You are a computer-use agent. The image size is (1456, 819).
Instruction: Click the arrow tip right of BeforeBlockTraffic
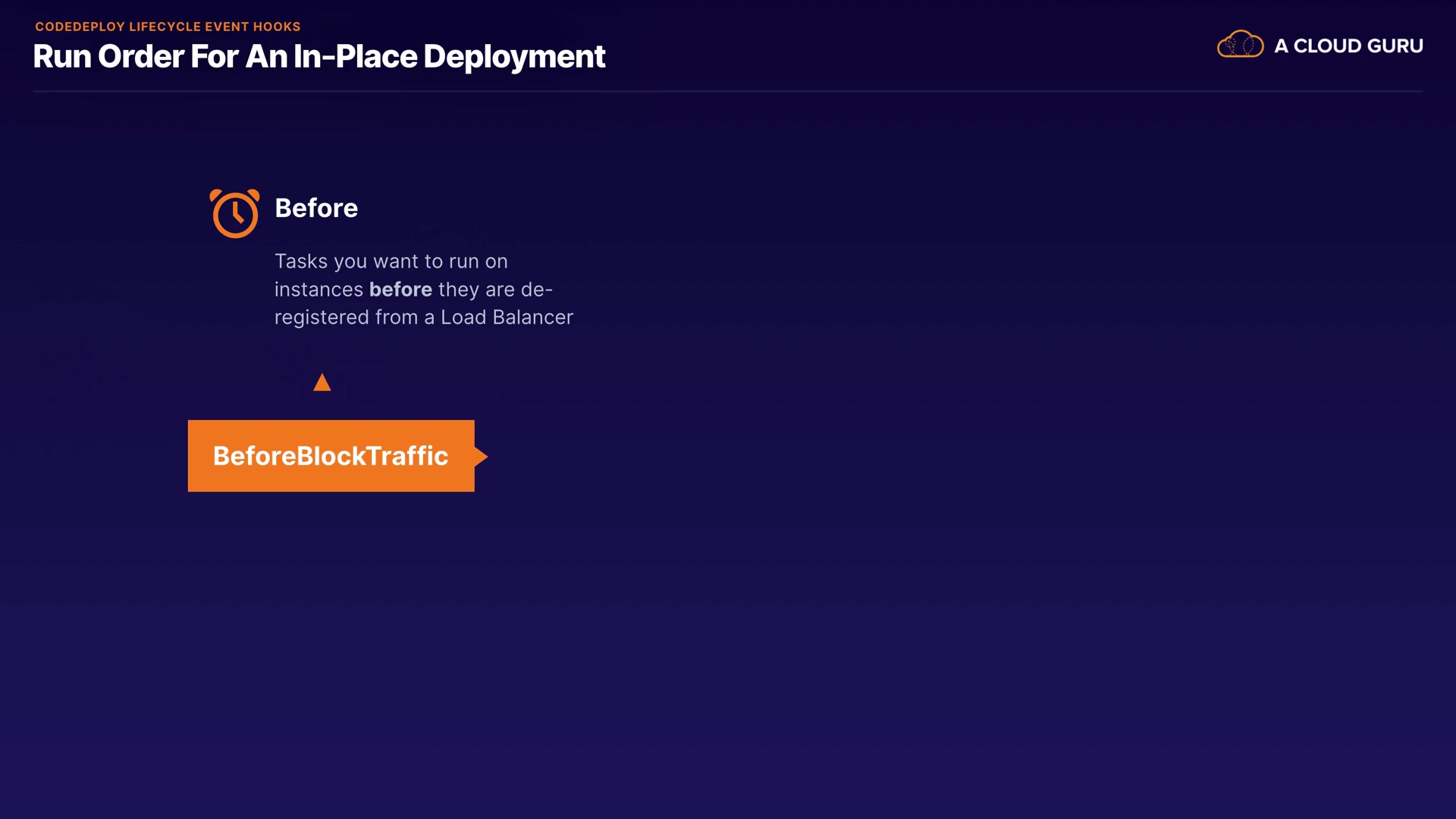click(482, 457)
